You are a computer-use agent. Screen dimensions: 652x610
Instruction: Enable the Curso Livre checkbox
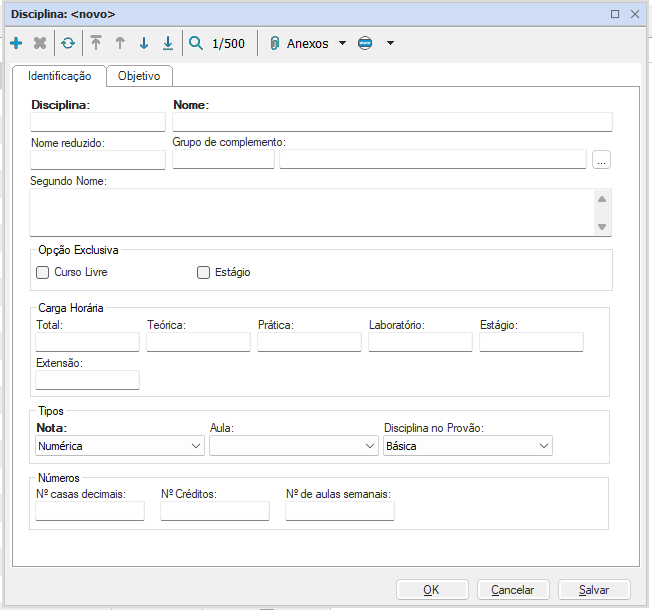point(43,272)
